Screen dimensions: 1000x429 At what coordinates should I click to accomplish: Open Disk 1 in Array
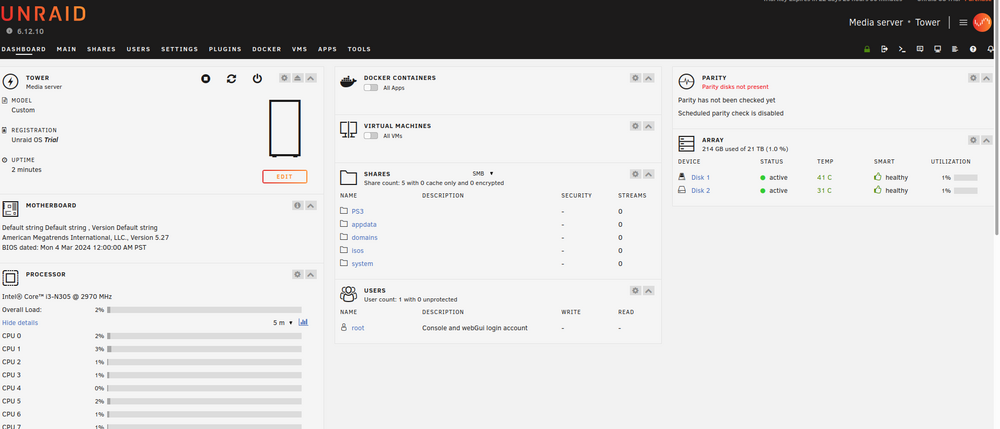tap(700, 177)
